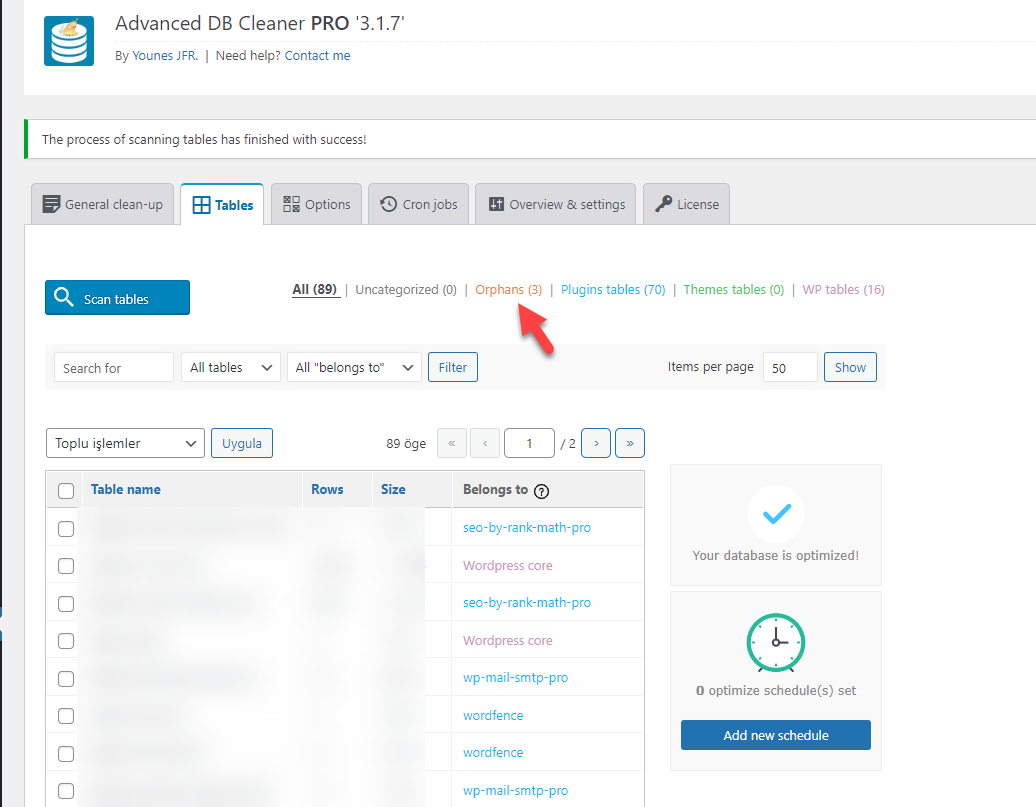Switch to the Overview & settings tab
Viewport: 1036px width, 807px height.
[x=556, y=204]
